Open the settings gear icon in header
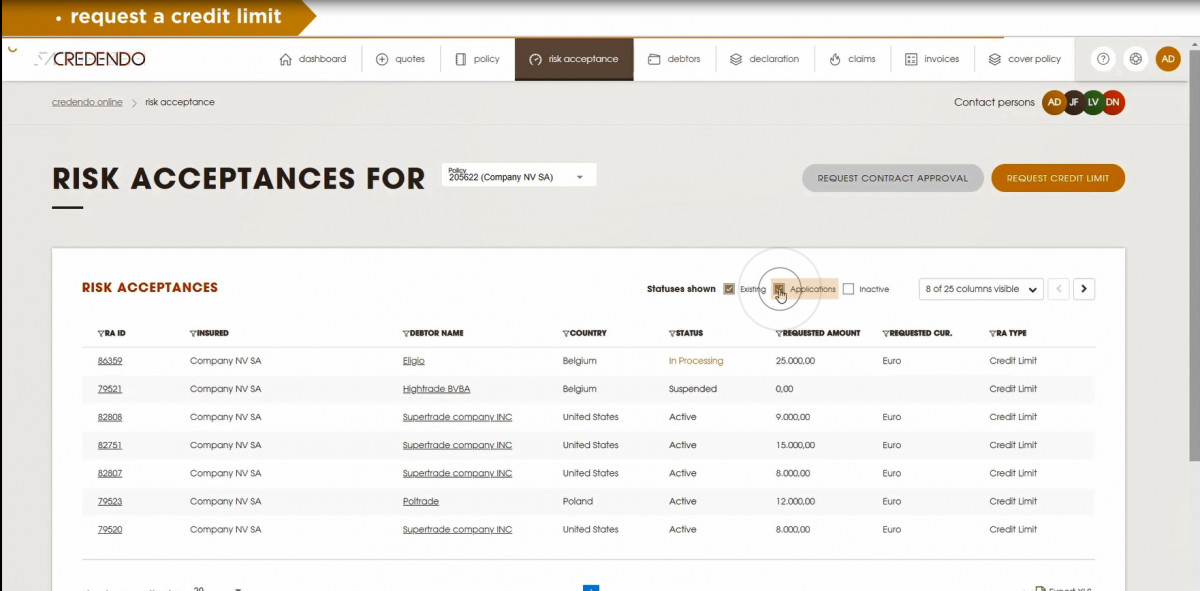 click(x=1135, y=59)
